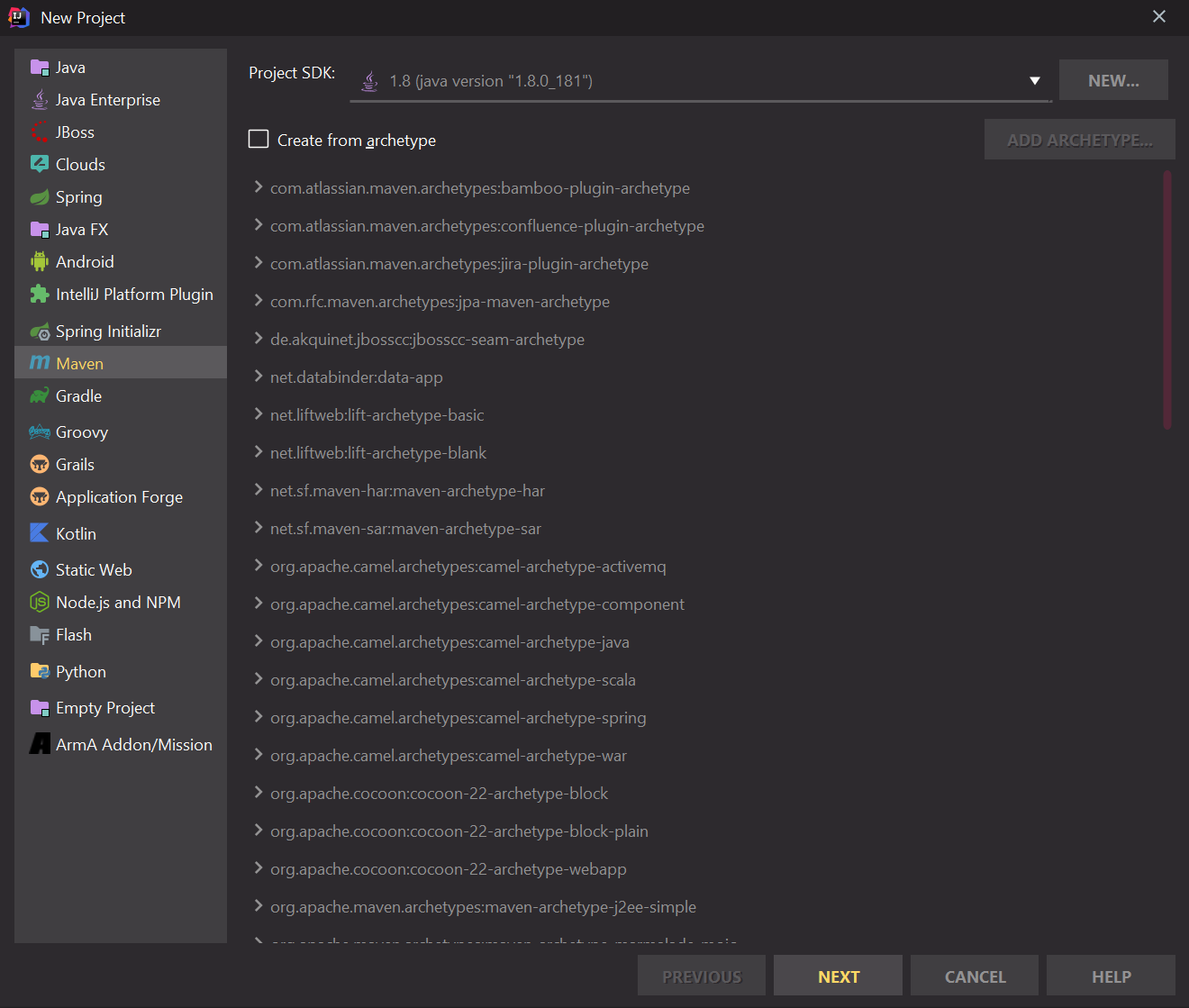Click the PREVIOUS button
This screenshot has height=1008, width=1189.
(702, 976)
